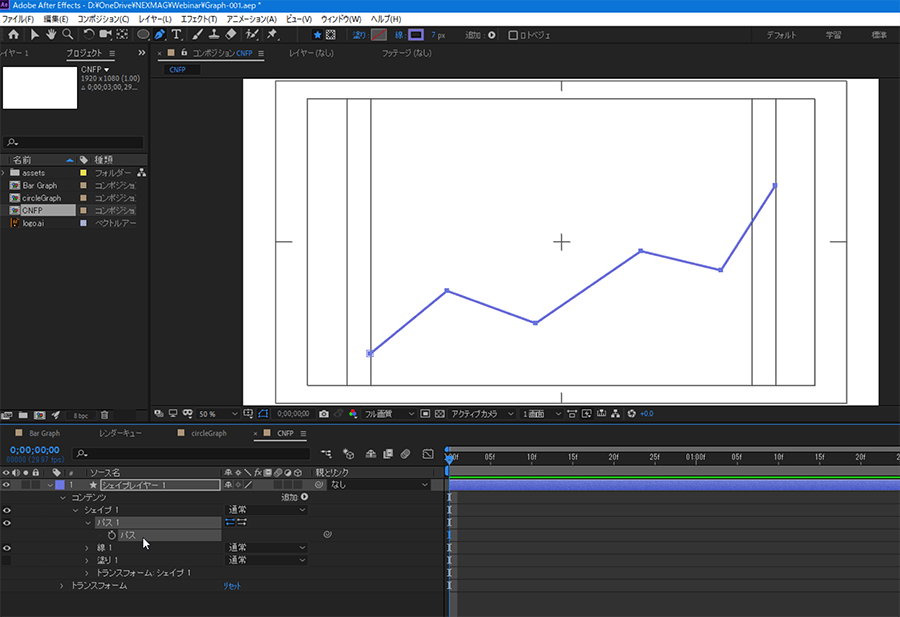Enable the ロトベジェ checkbox

pyautogui.click(x=513, y=35)
